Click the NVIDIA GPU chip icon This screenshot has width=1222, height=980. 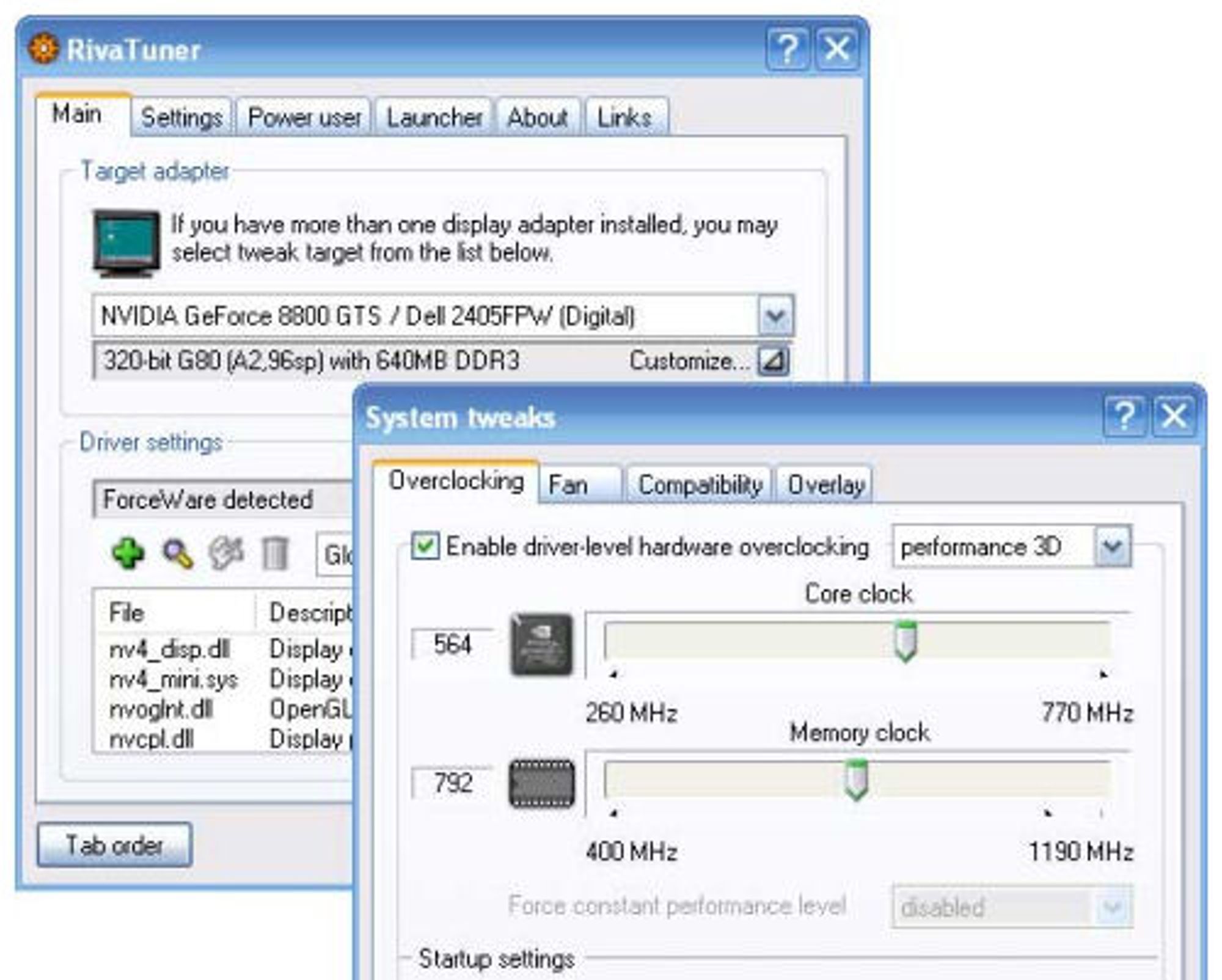(x=541, y=645)
